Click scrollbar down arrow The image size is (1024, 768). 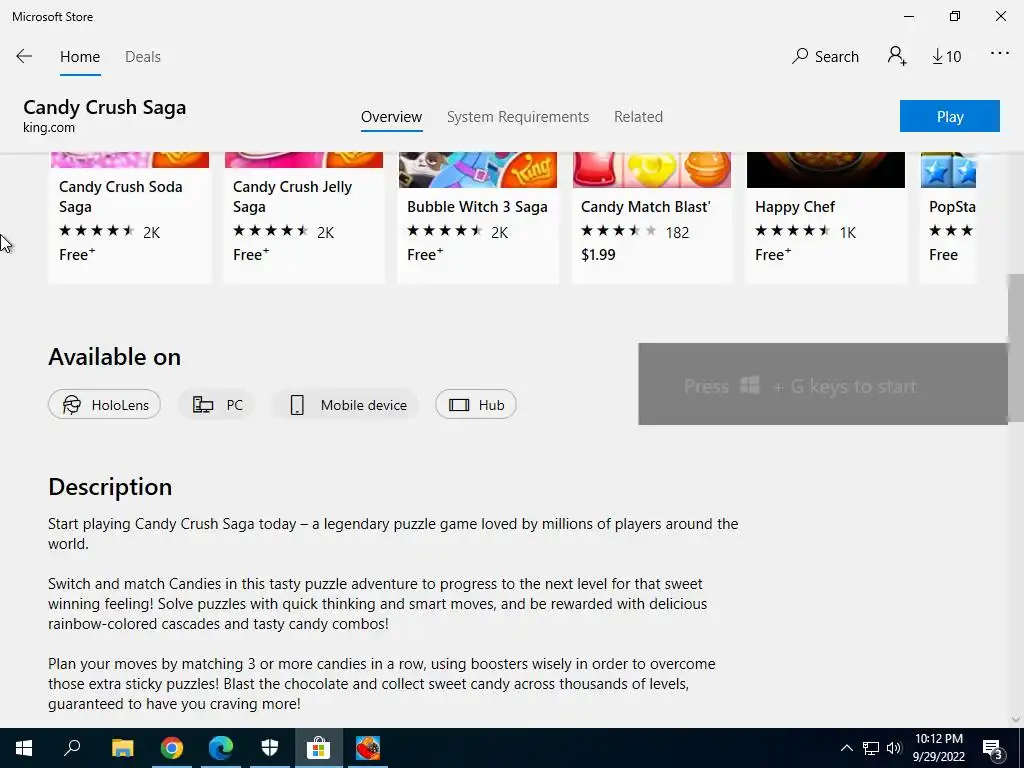1016,720
